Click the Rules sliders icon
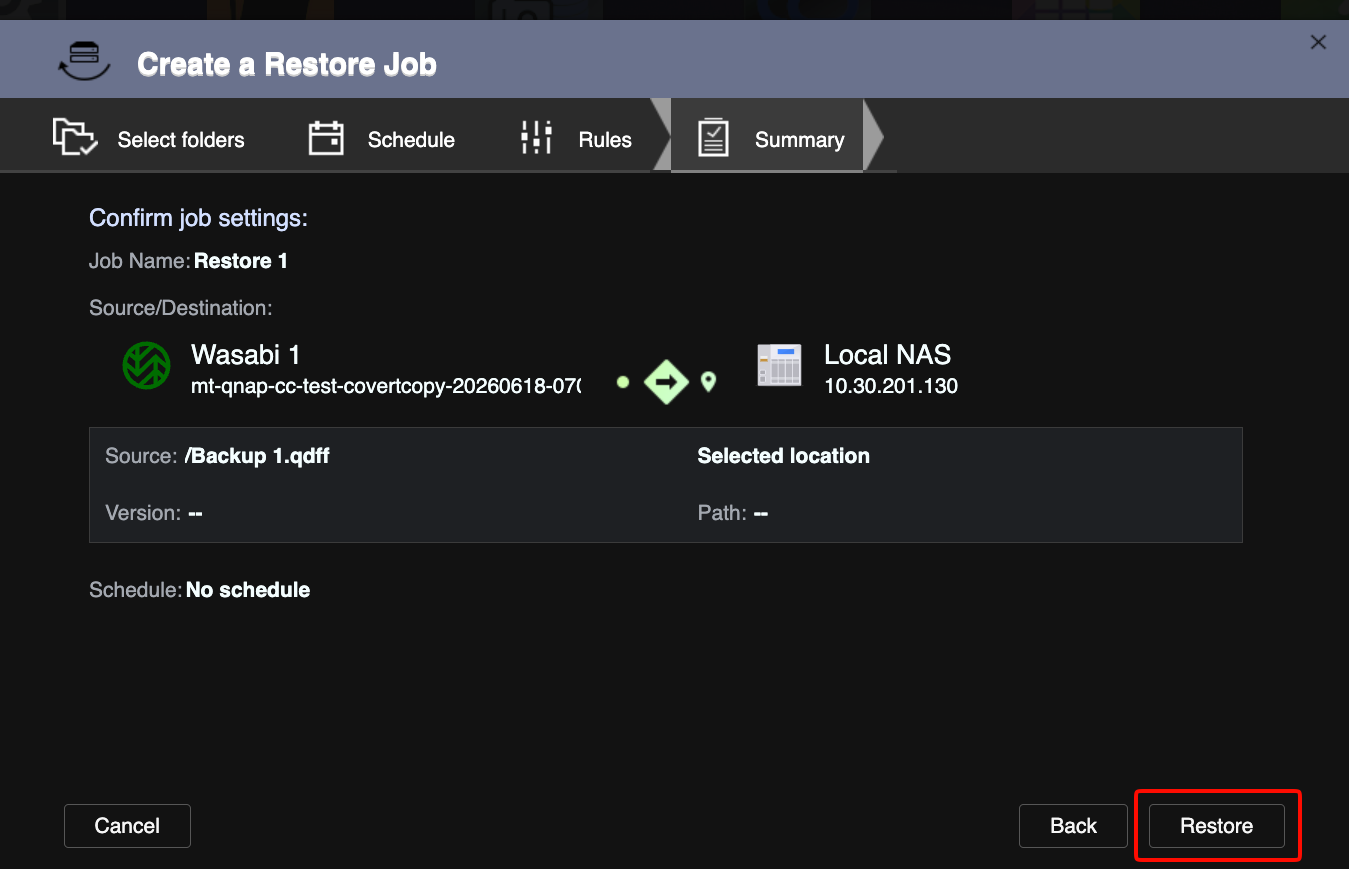 click(537, 138)
